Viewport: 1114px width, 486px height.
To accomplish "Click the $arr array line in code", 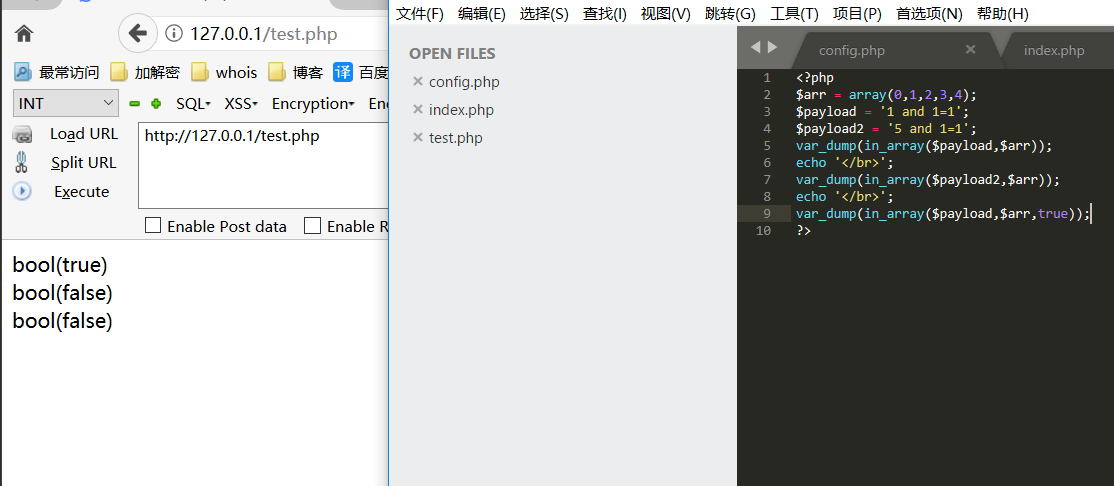I will click(887, 94).
